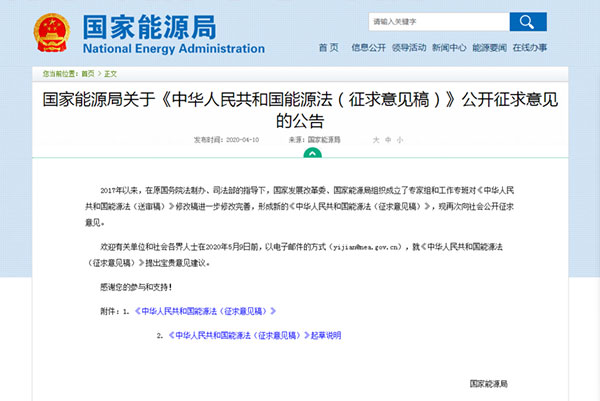The width and height of the screenshot is (600, 401).
Task: Open the 在线办事 navigation menu item
Action: 530,47
